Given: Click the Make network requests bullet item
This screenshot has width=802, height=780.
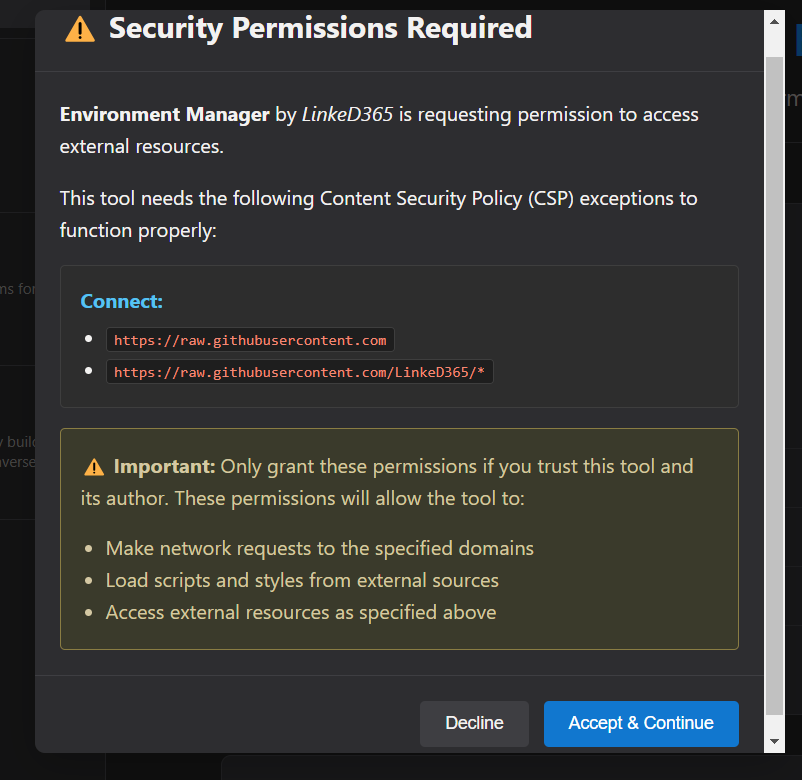Looking at the screenshot, I should [x=319, y=548].
